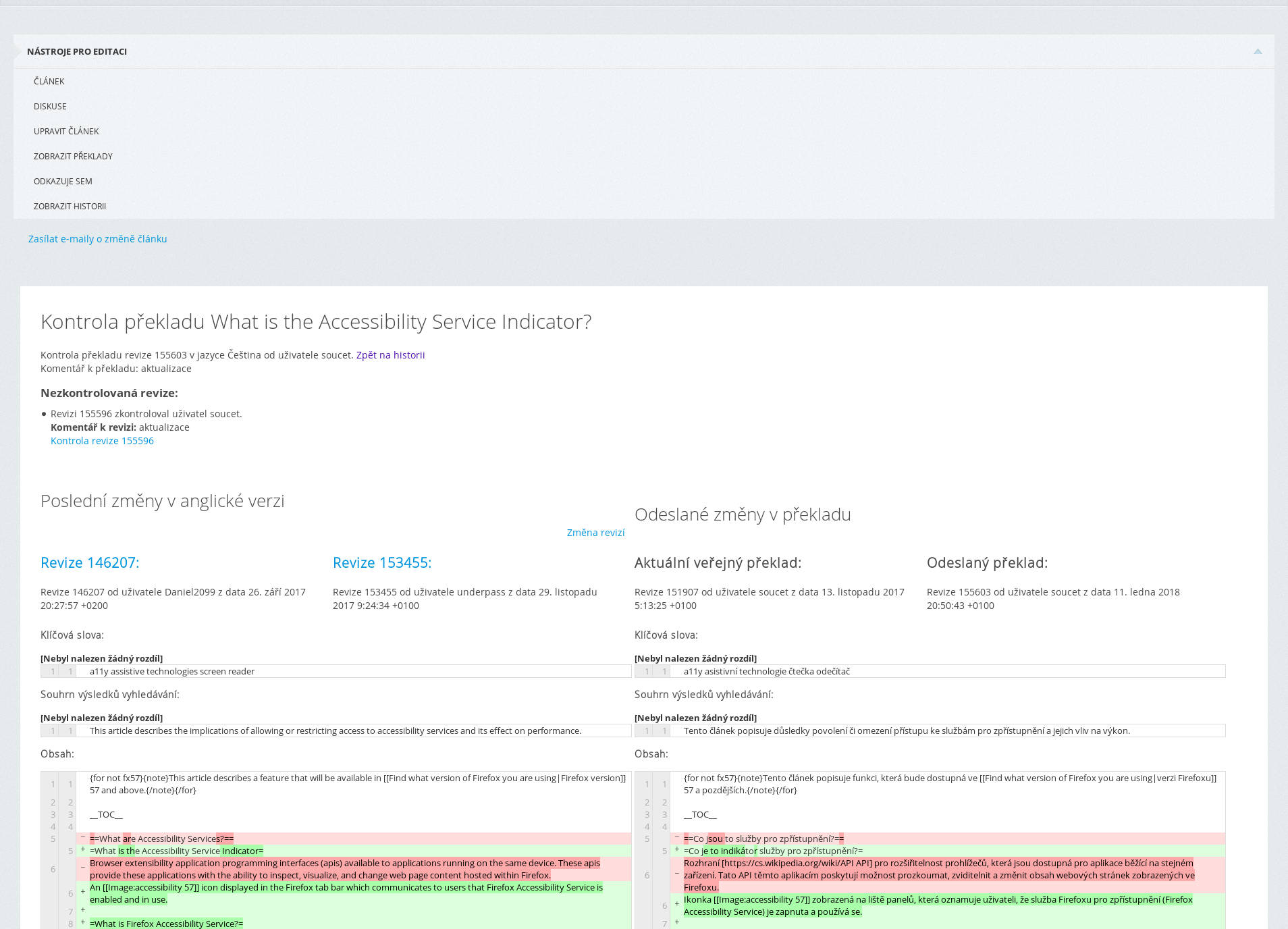This screenshot has width=1288, height=929.
Task: Open Revize 153455 heading link
Action: 382,563
